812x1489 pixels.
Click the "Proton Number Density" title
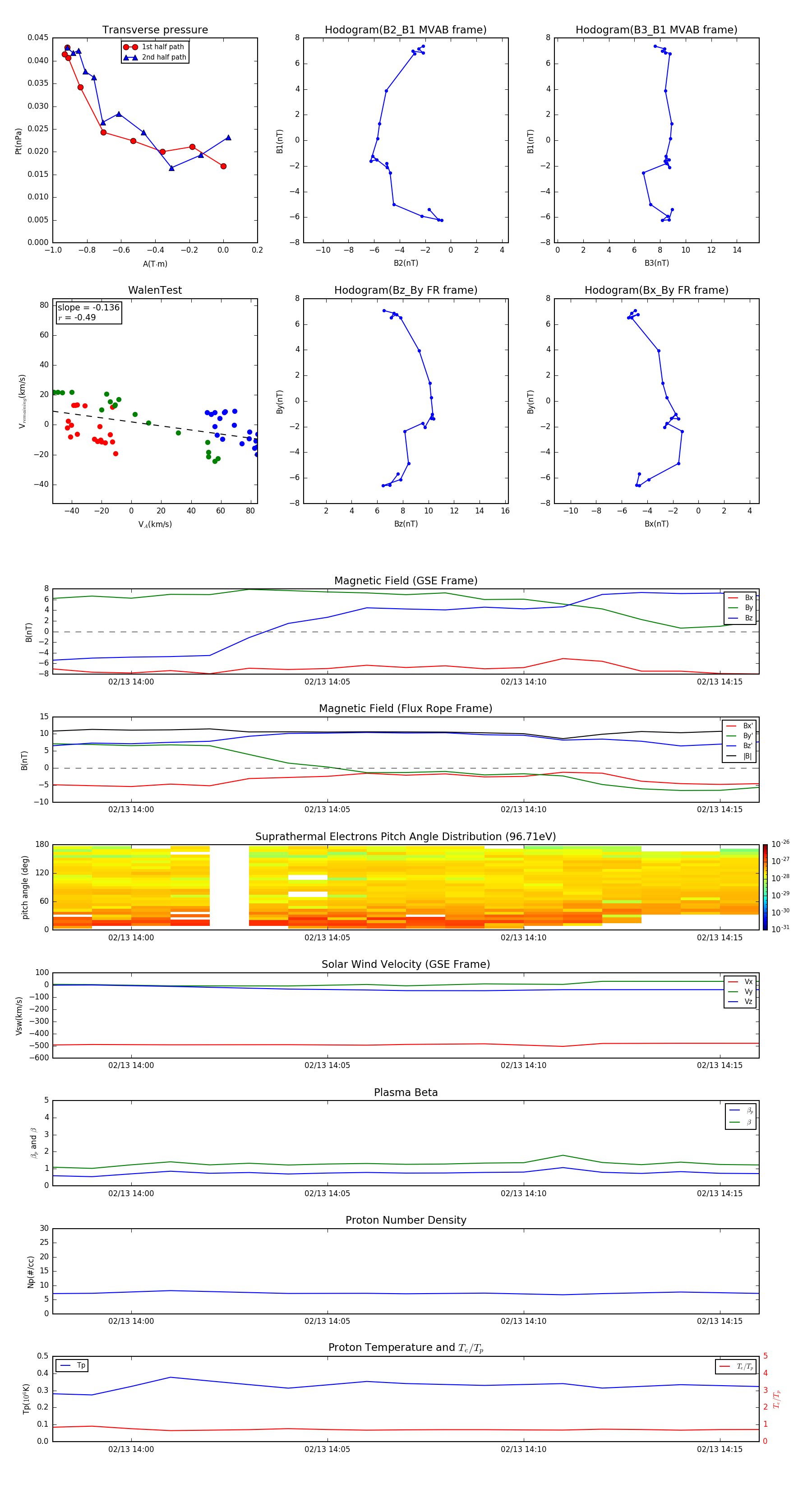(406, 1220)
